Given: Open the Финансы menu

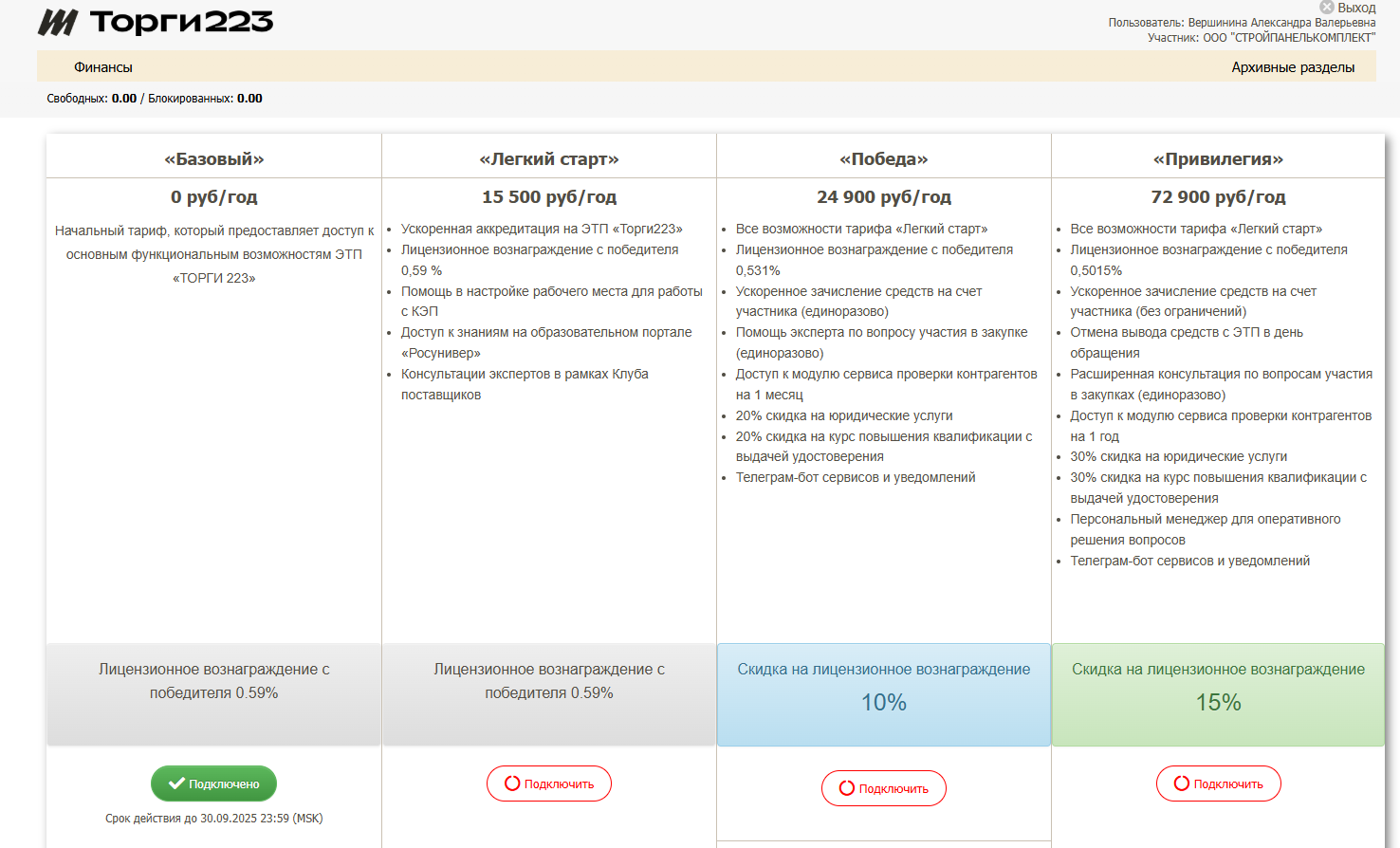Looking at the screenshot, I should coord(103,67).
